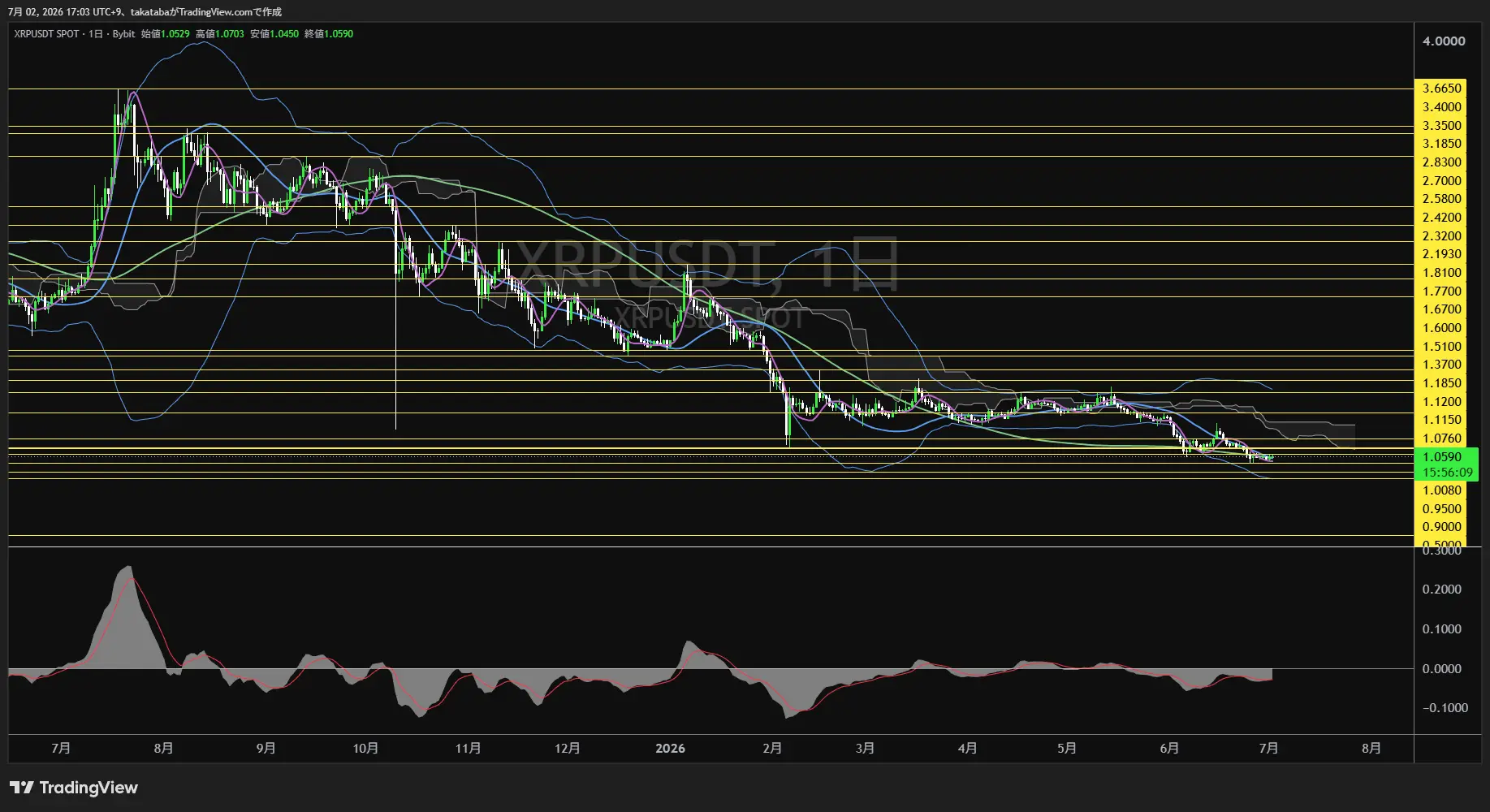
Task: Click the 4月 time axis label
Action: click(967, 749)
